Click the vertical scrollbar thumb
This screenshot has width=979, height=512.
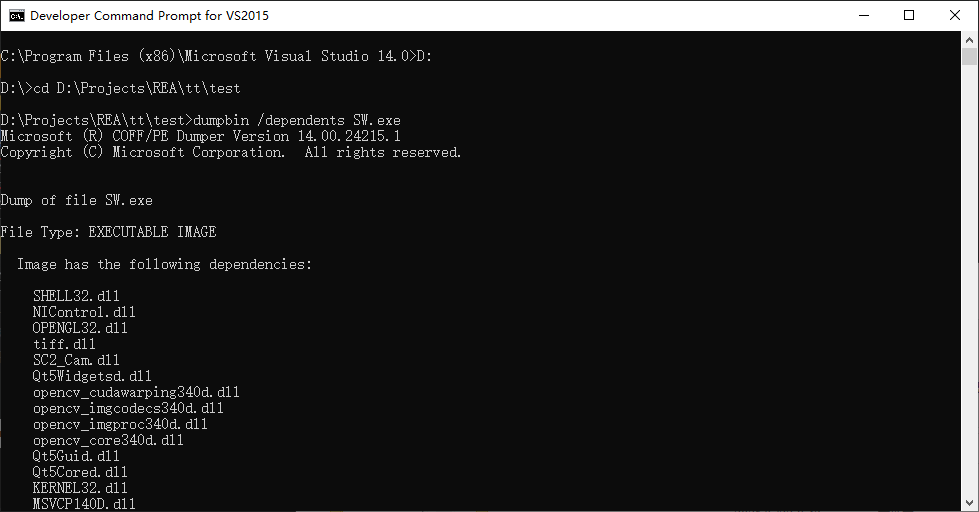(969, 57)
